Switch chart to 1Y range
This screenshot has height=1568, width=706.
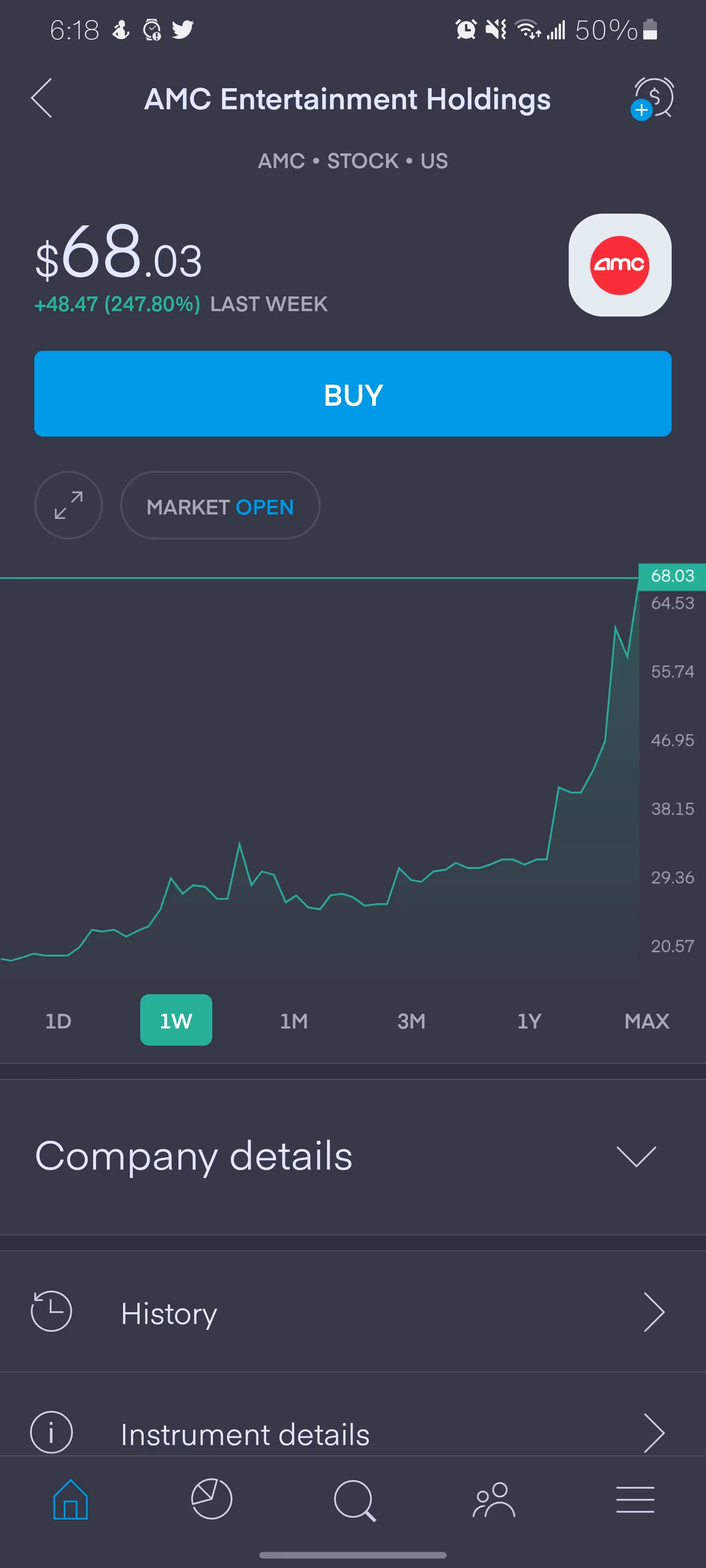(529, 1021)
